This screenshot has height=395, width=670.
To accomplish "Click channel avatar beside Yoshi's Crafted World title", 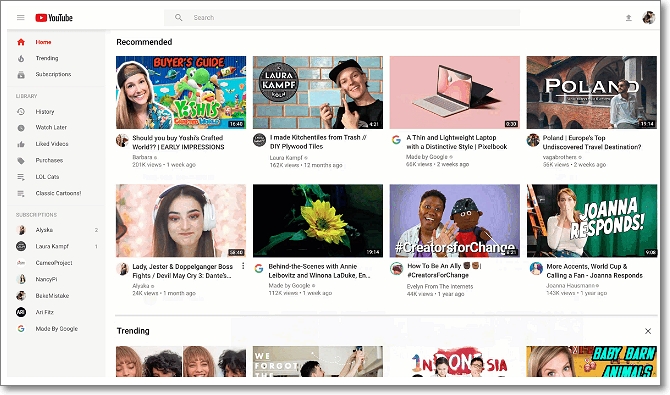I will point(123,140).
